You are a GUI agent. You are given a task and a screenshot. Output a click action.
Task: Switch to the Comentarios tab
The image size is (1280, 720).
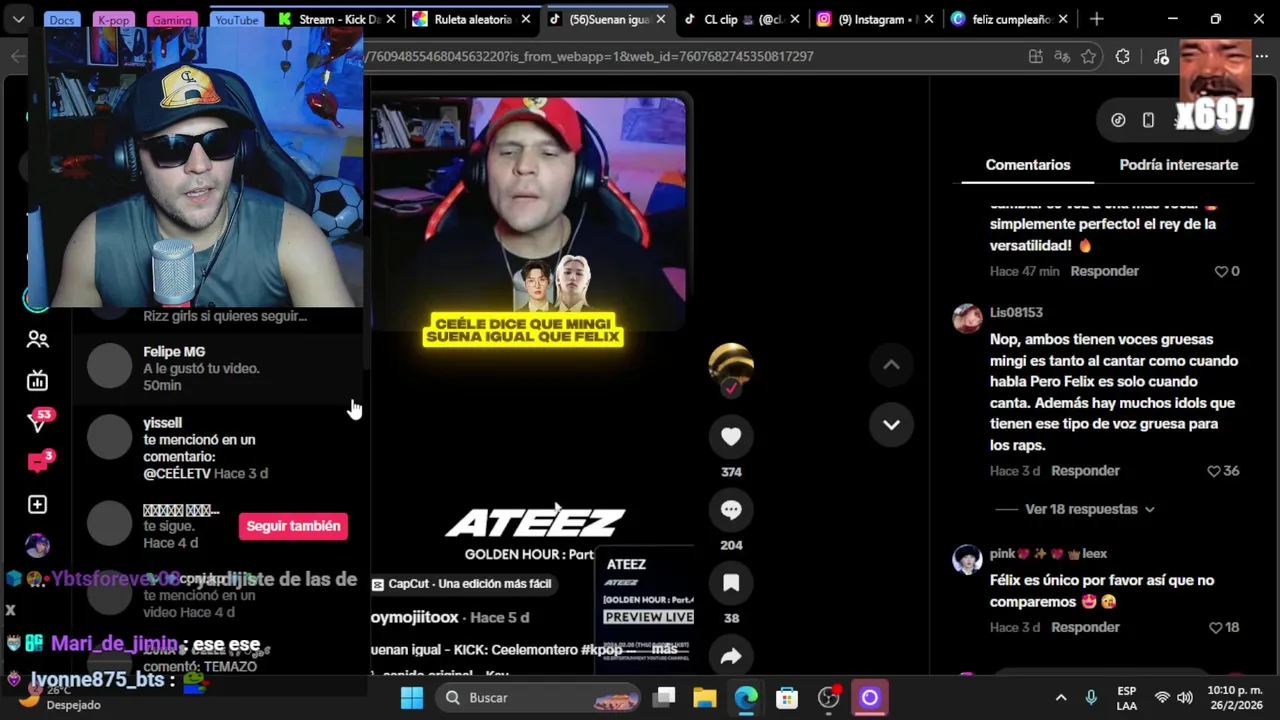click(x=1028, y=165)
